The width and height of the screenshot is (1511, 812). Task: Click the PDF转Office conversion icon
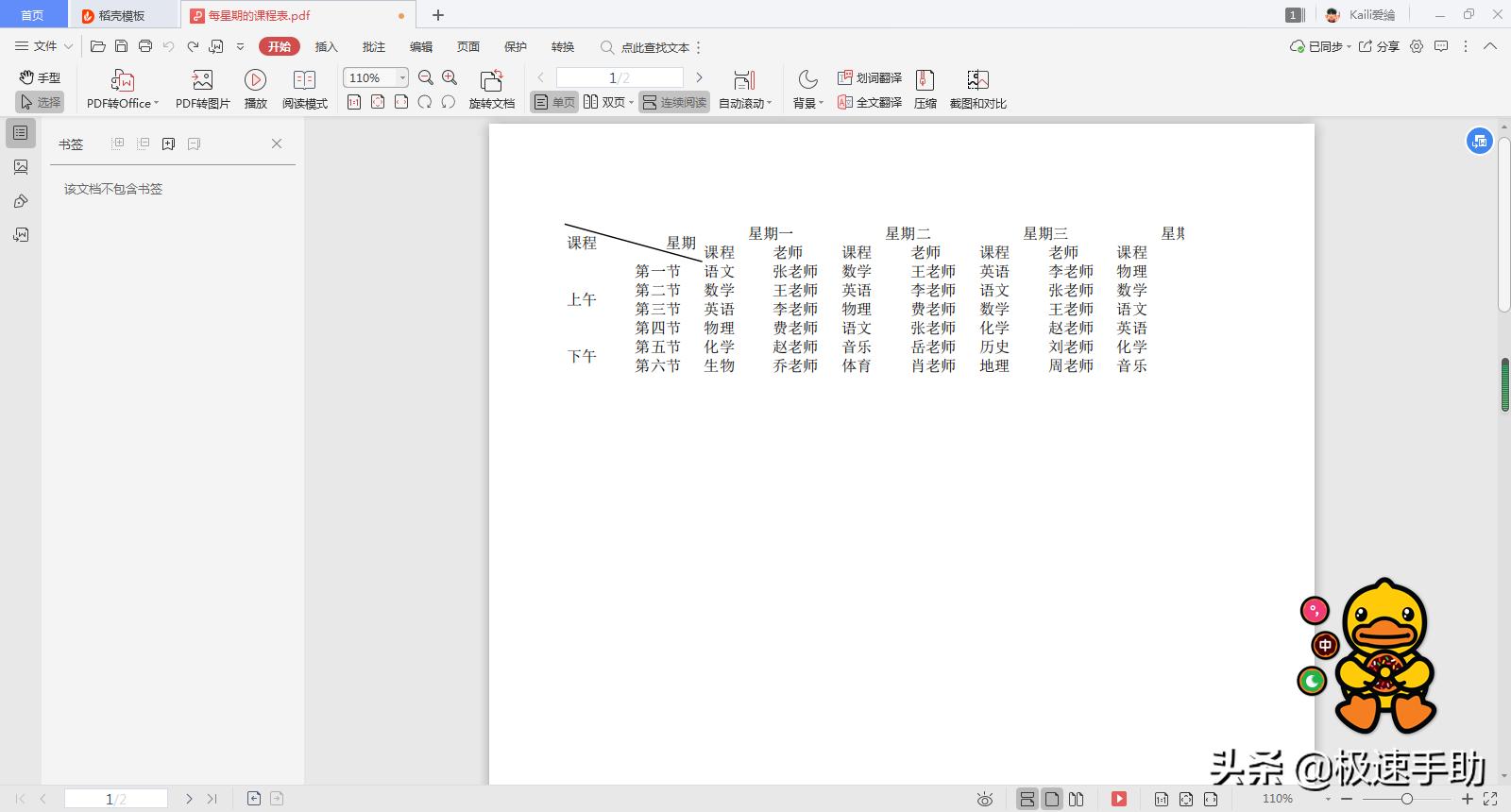[x=122, y=80]
